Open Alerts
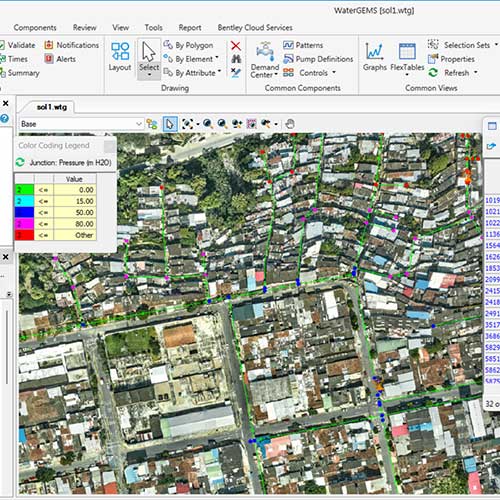The image size is (500, 500). click(60, 59)
